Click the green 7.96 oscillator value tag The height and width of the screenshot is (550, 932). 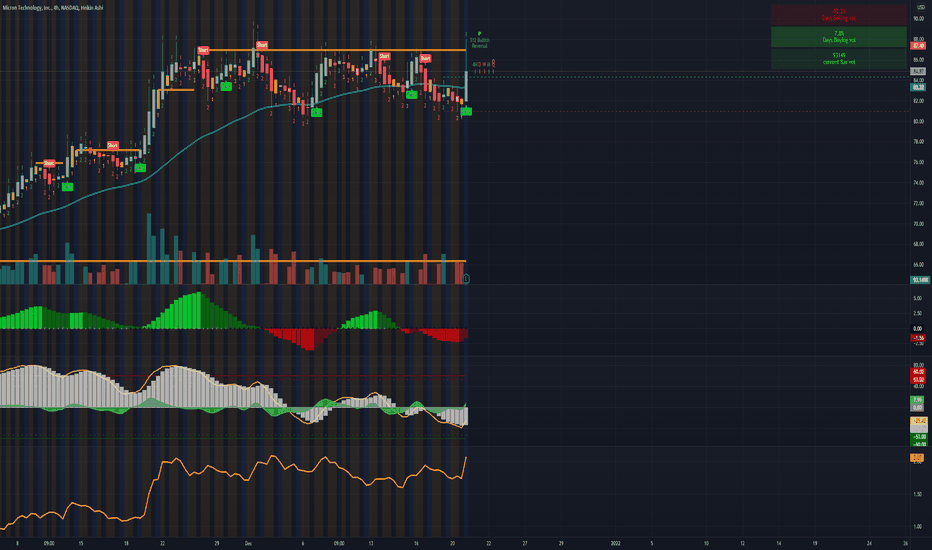click(x=918, y=400)
